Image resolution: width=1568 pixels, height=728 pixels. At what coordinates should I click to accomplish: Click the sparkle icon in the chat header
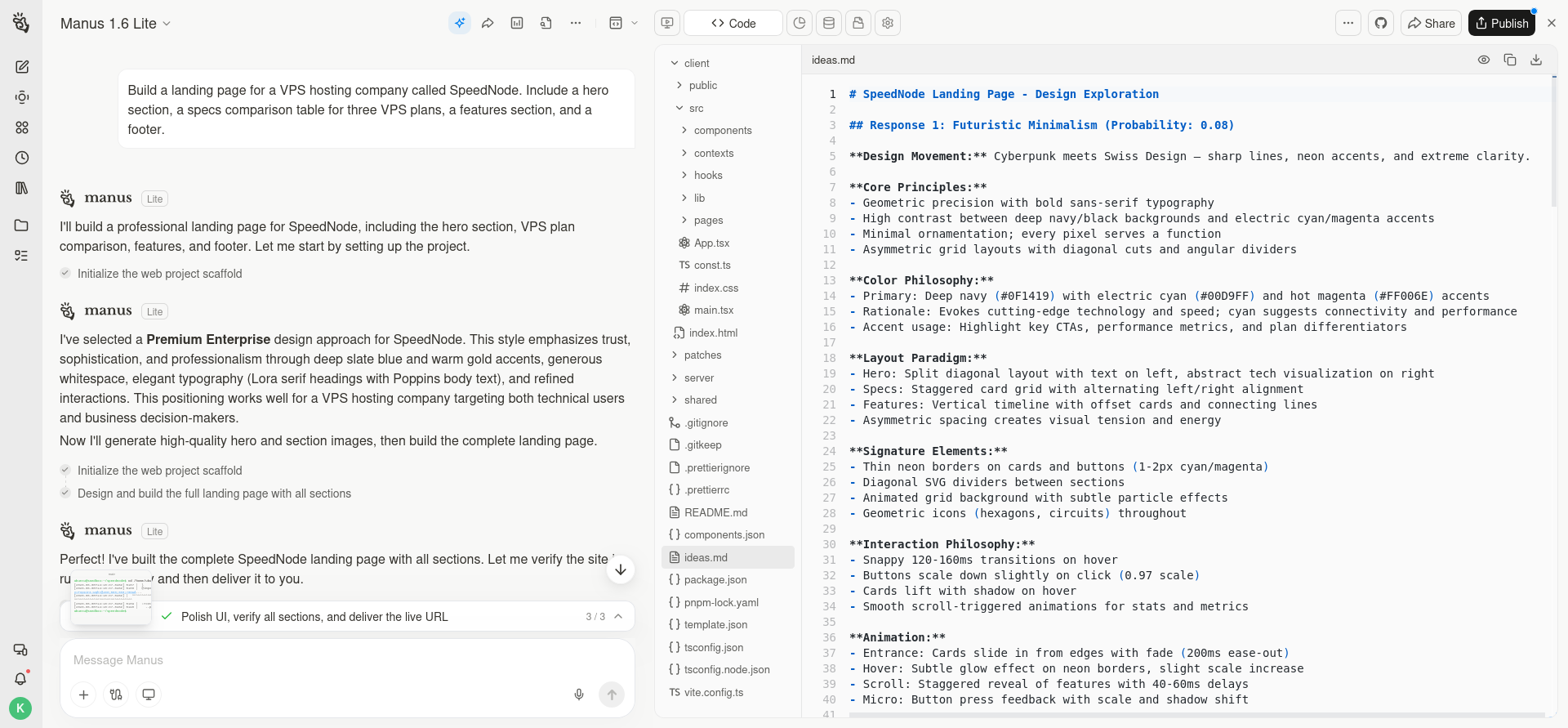pos(460,23)
